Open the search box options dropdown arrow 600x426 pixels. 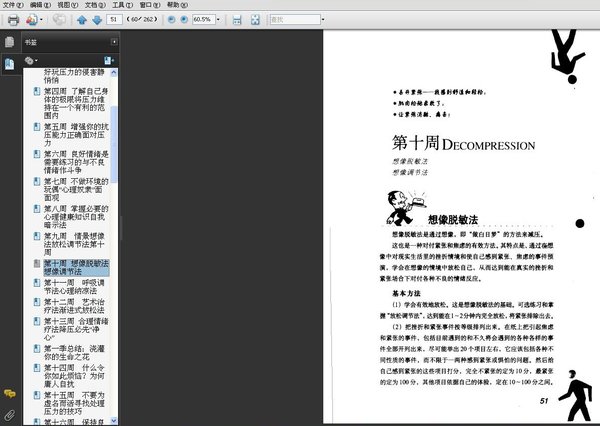pos(323,19)
